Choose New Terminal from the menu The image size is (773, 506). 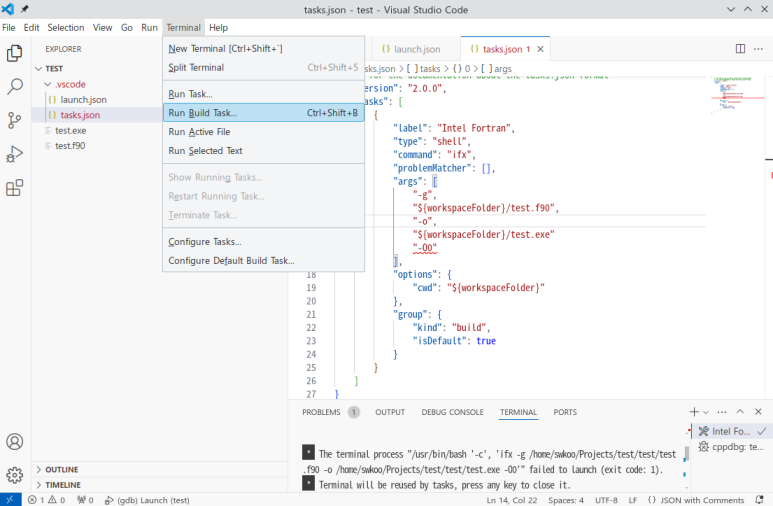point(263,48)
